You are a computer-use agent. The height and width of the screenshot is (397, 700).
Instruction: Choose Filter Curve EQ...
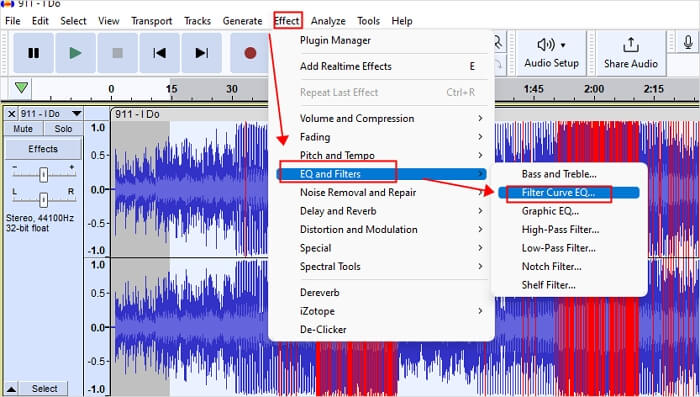[569, 192]
